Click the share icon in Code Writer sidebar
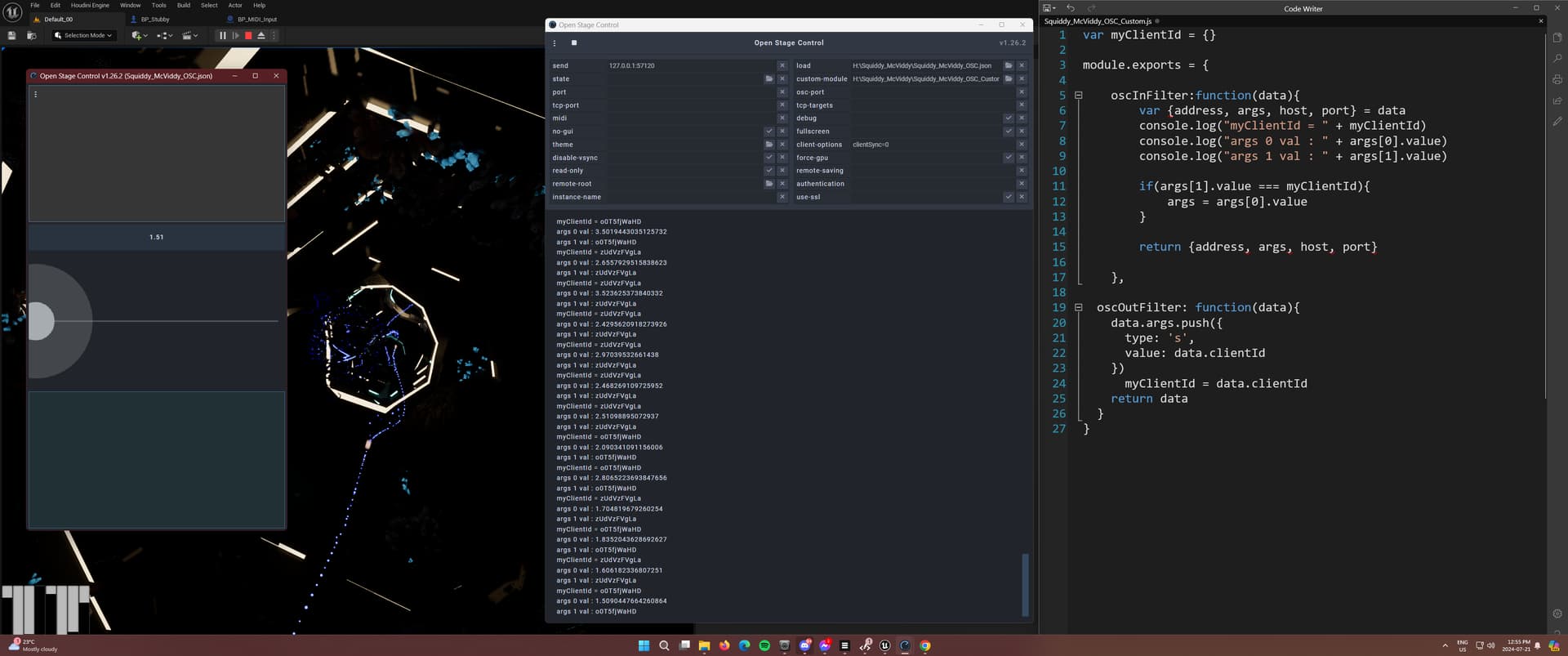The image size is (1568, 656). [x=1557, y=100]
